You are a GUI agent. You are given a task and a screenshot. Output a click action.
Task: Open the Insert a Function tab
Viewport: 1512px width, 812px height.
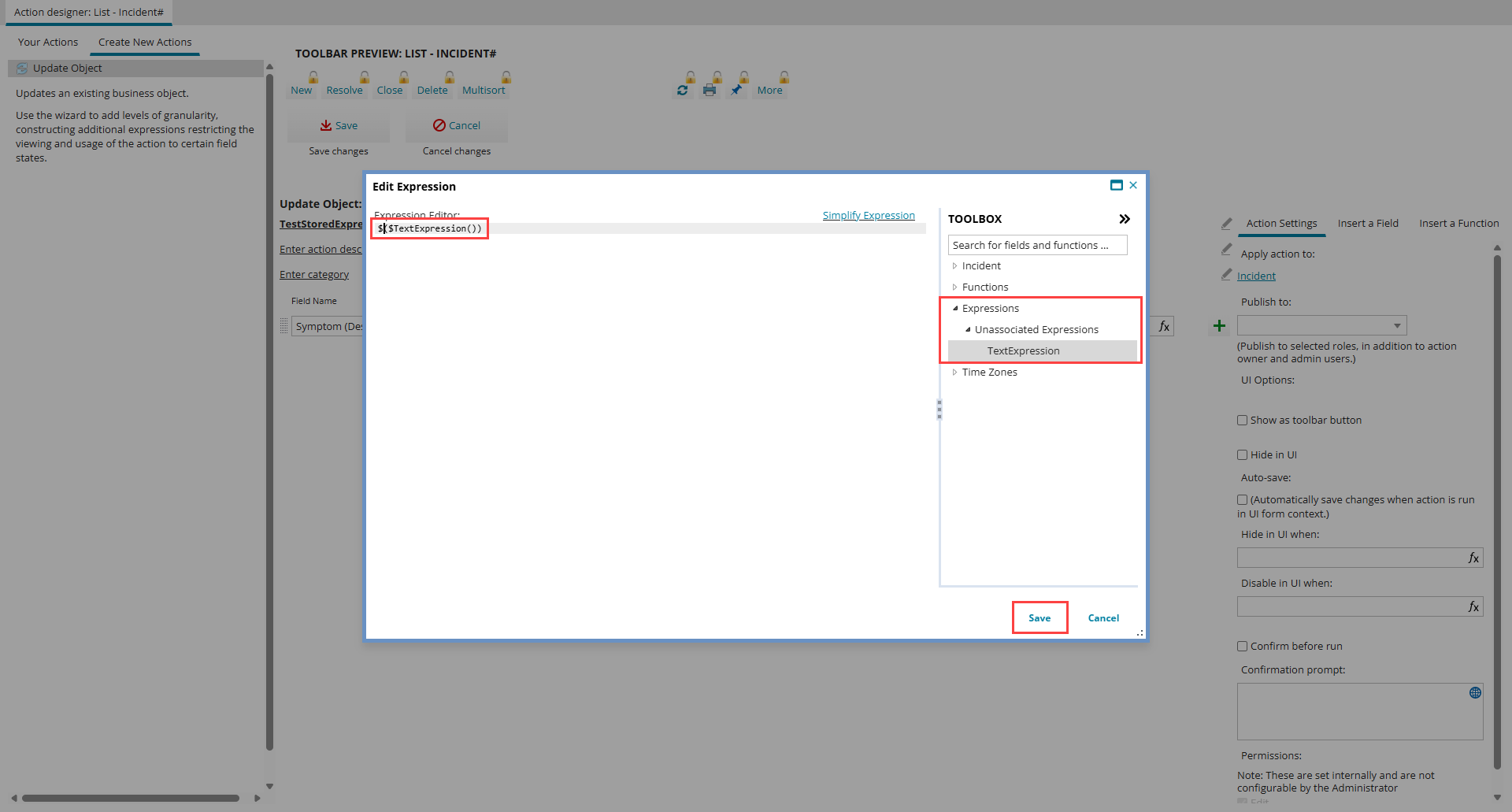[1458, 224]
